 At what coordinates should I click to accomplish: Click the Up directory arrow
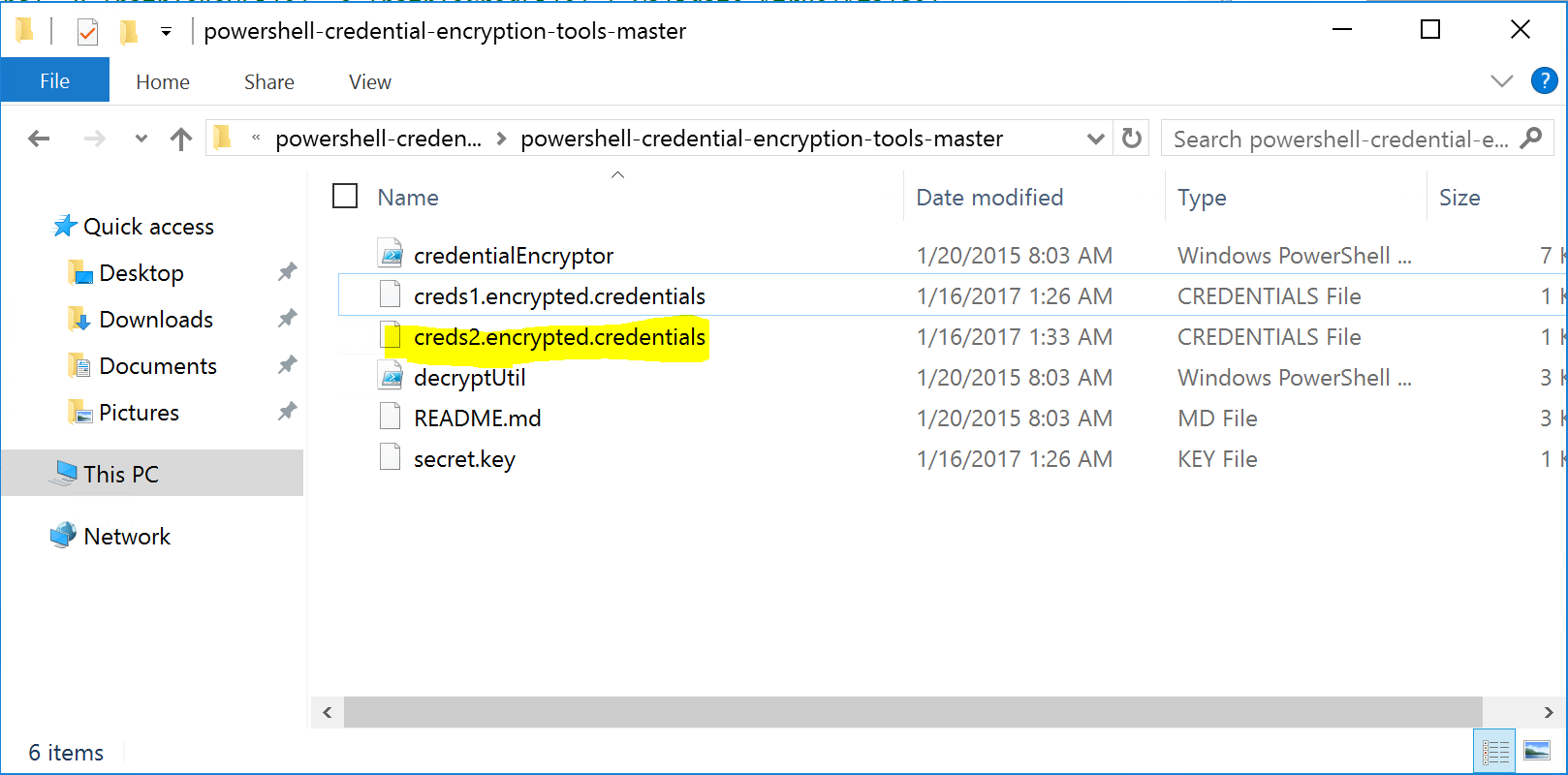click(181, 139)
